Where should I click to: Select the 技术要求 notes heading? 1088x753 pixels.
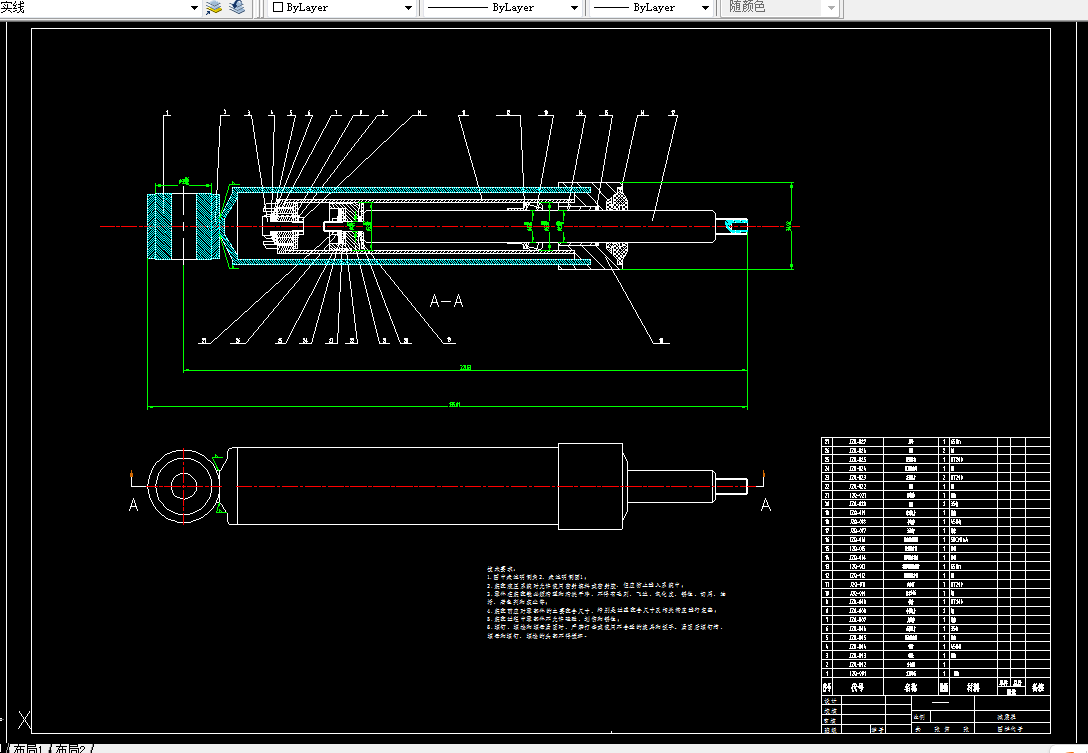click(x=500, y=568)
